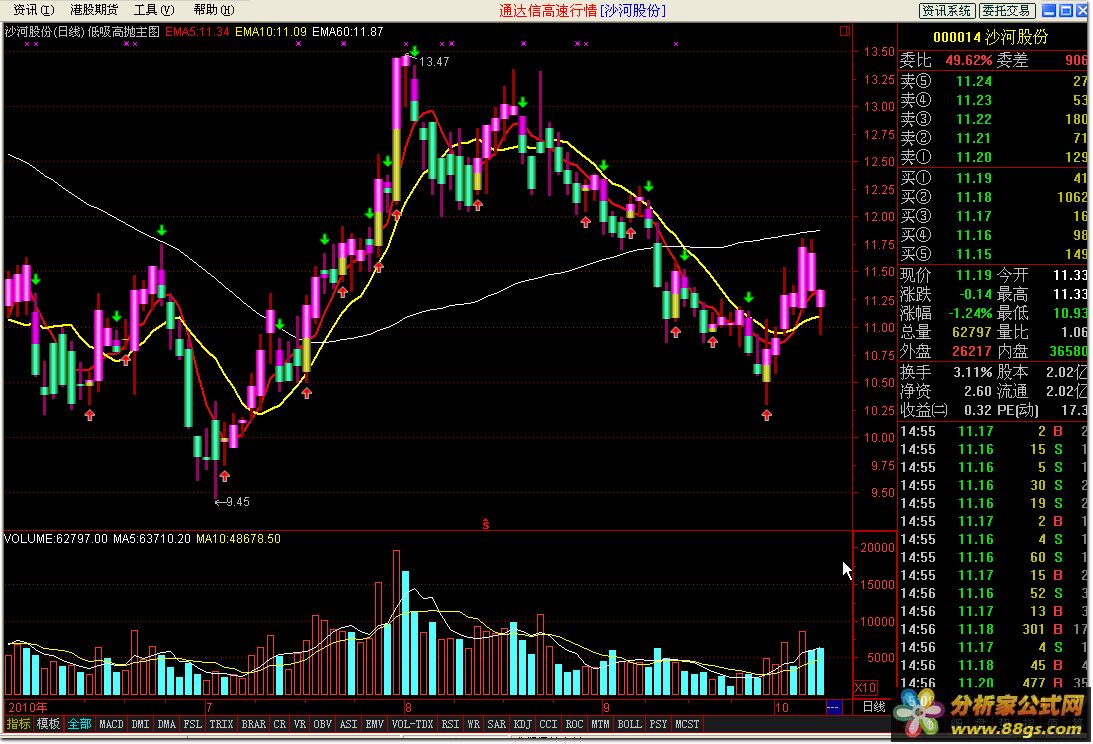The height and width of the screenshot is (744, 1093).
Task: Switch indicator to VOL-TDX
Action: 413,724
